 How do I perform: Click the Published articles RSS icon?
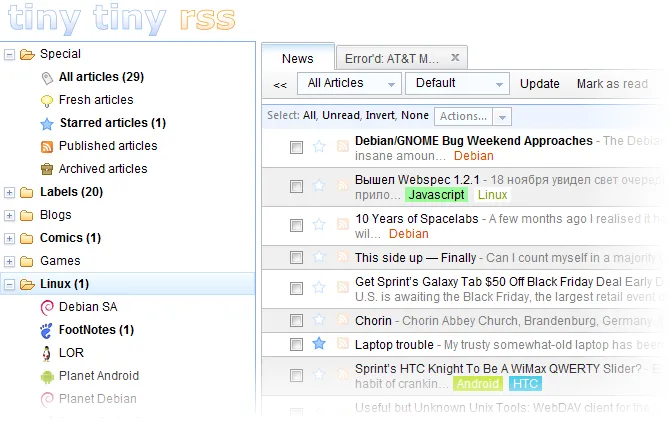[47, 147]
